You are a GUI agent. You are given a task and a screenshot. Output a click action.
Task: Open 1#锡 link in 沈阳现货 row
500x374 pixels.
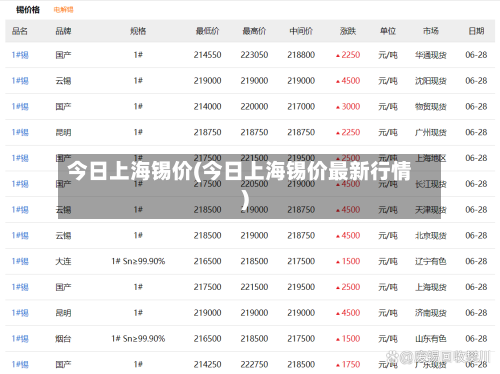20,81
